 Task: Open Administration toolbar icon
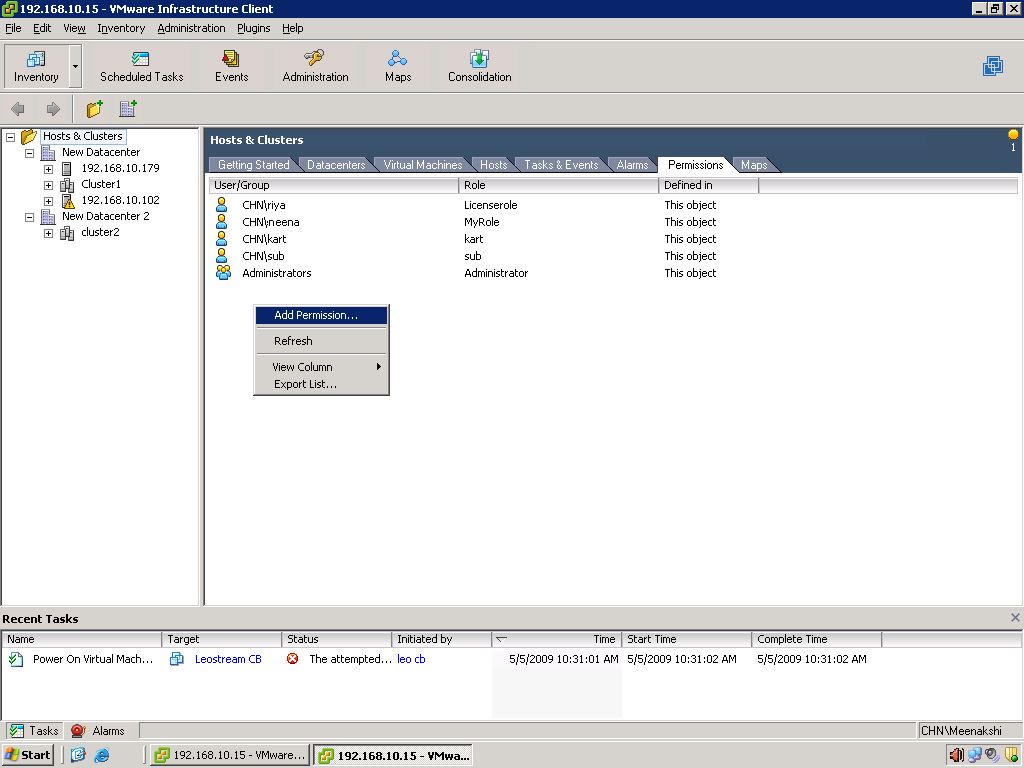point(315,67)
